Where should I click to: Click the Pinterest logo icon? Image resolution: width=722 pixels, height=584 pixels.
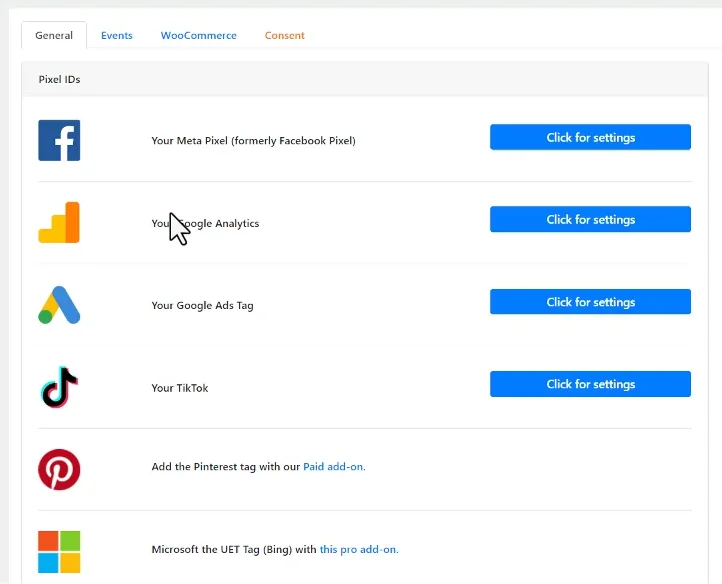click(59, 469)
